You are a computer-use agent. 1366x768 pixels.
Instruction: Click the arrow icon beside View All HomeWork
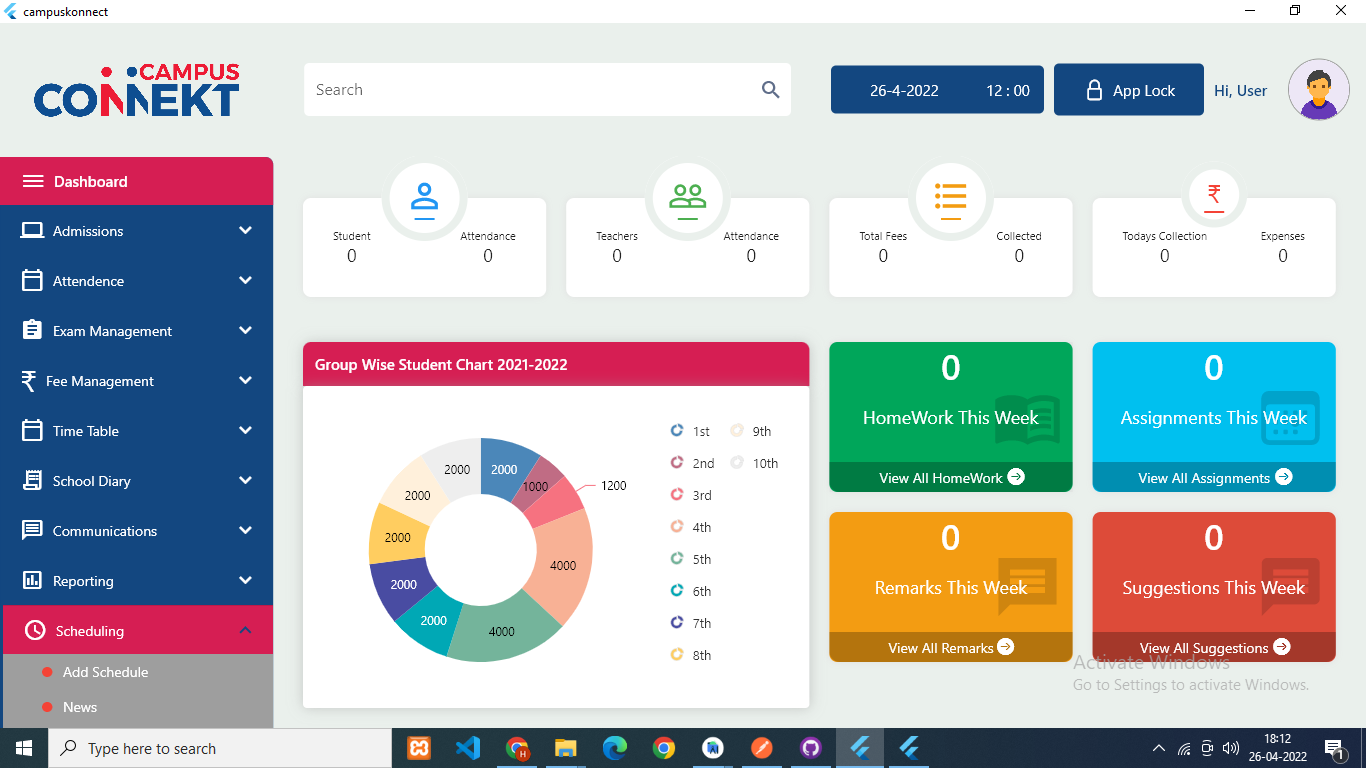[x=1016, y=477]
